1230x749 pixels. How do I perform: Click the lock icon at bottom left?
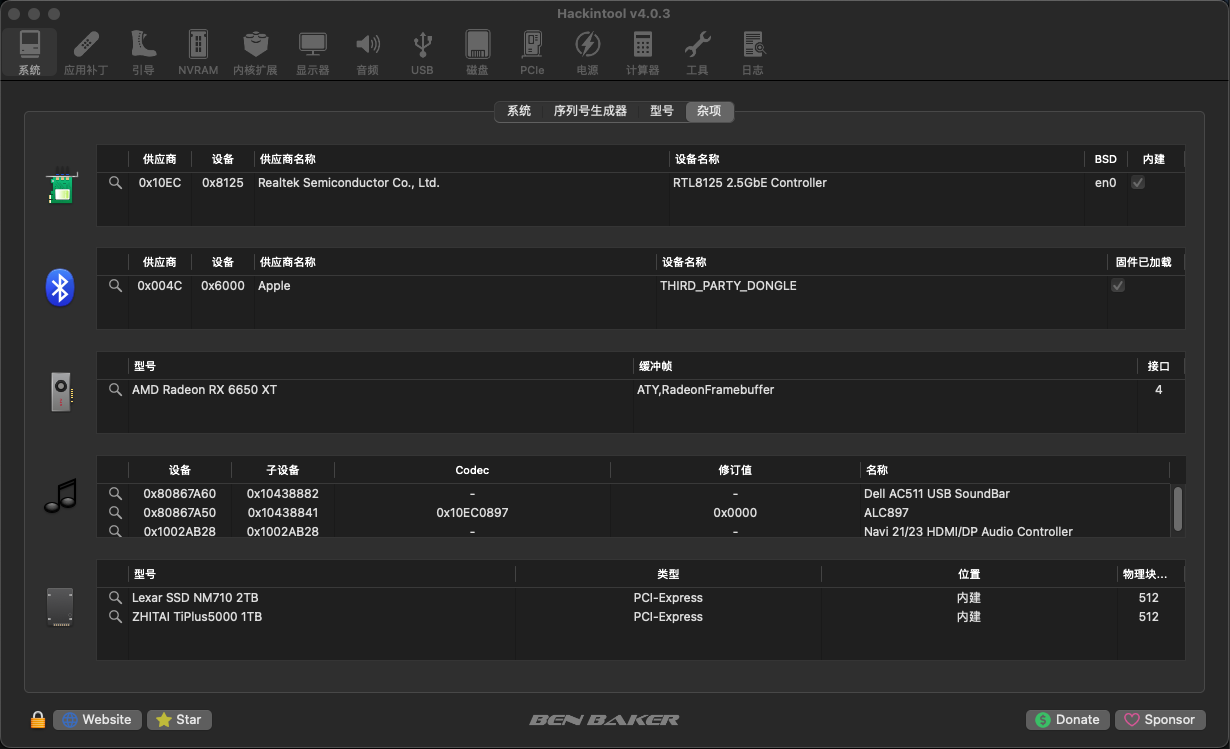[x=38, y=719]
